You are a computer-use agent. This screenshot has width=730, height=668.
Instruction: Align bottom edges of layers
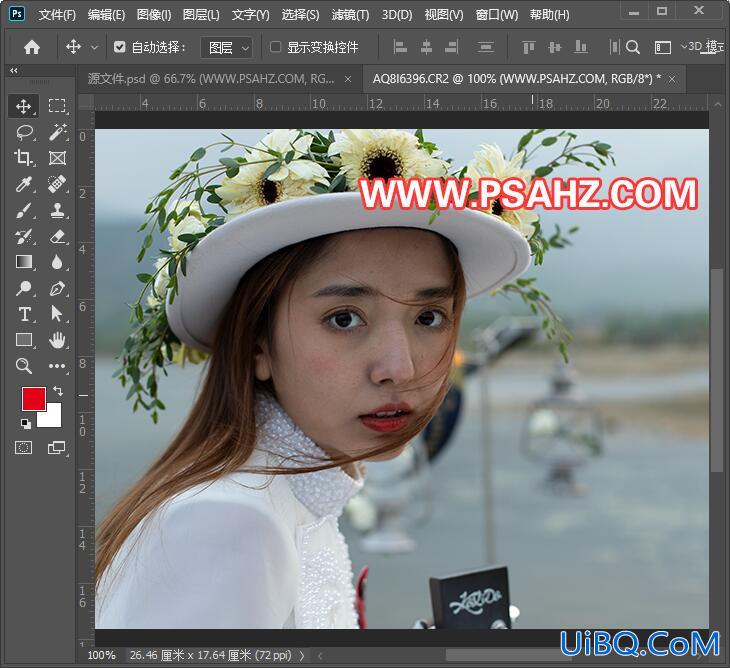pyautogui.click(x=581, y=47)
